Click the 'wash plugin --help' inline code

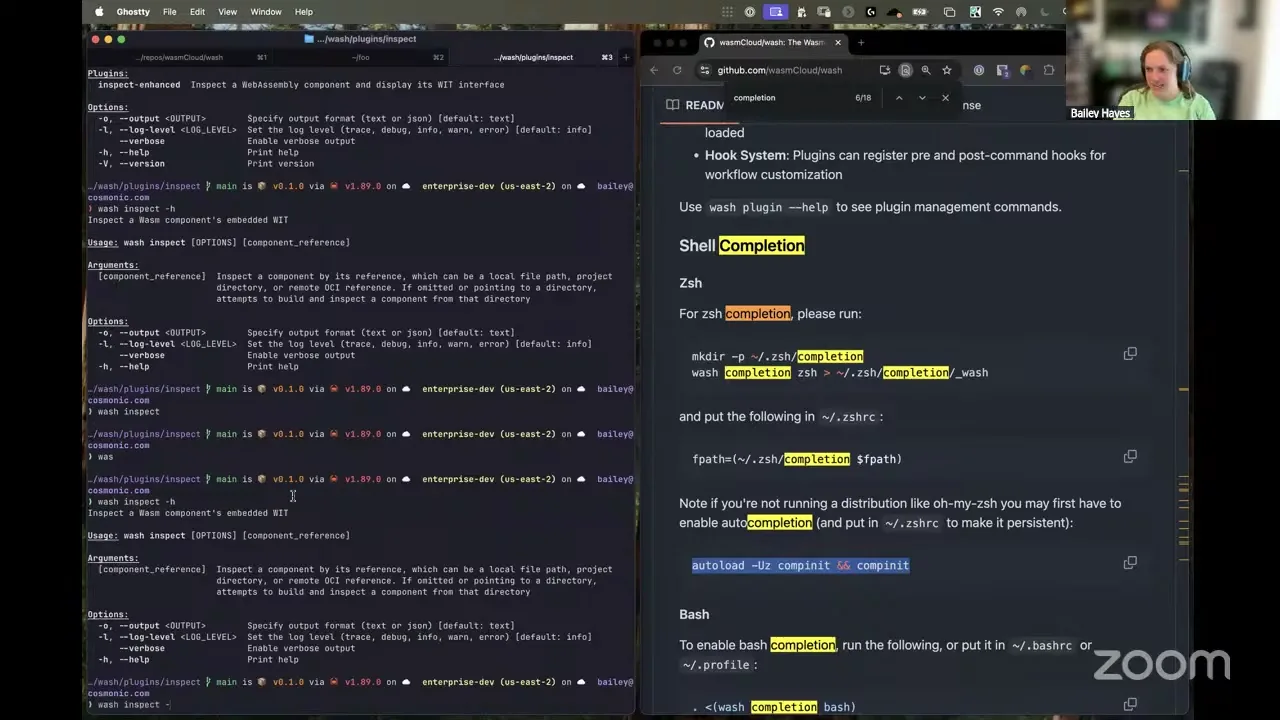point(768,207)
